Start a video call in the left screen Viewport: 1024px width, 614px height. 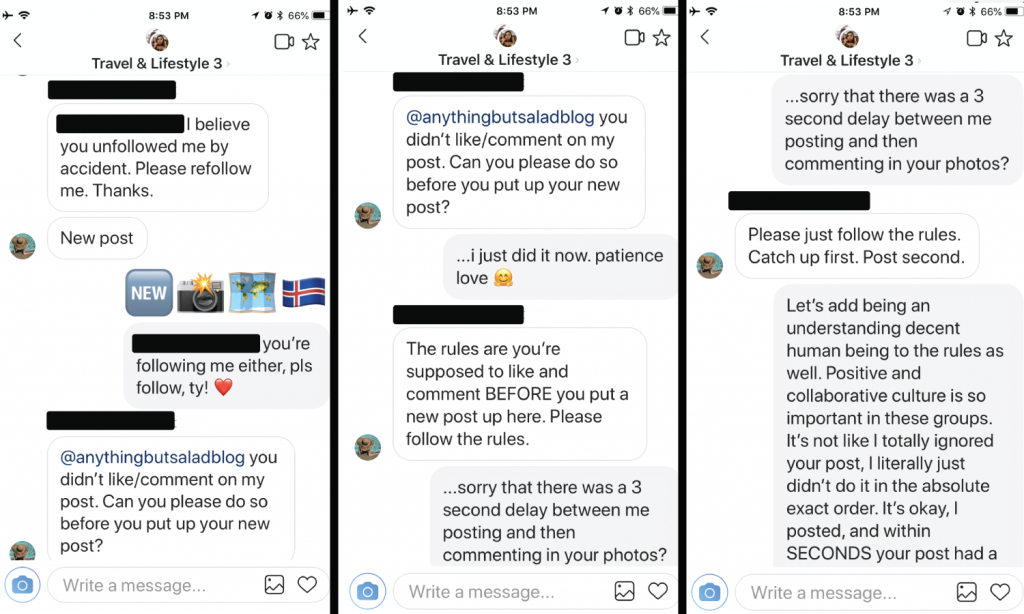pyautogui.click(x=284, y=42)
